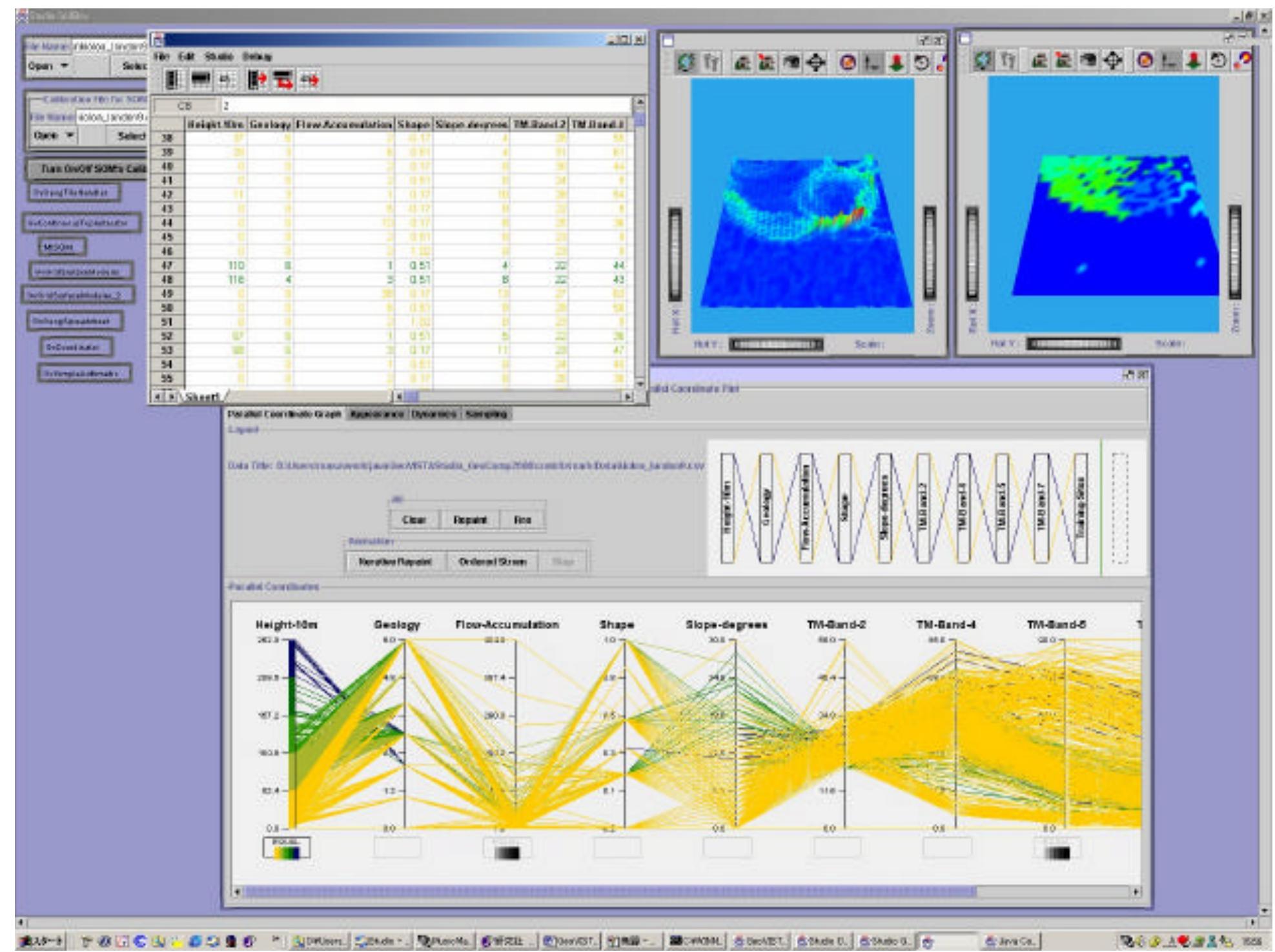
Task: Click the globe icon in left 3D viewer
Action: (x=686, y=63)
